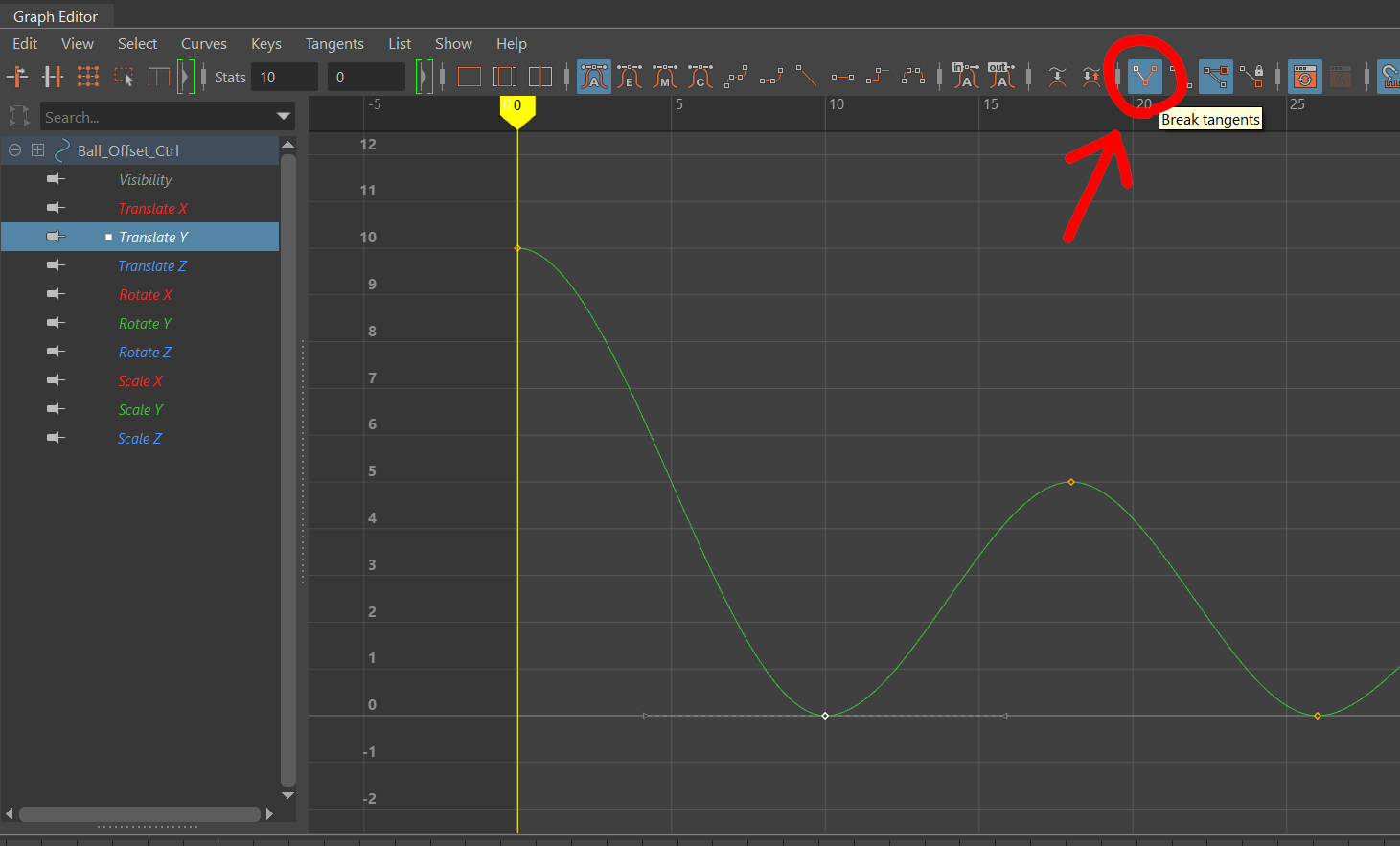The image size is (1400, 846).
Task: Create a buffer curve snapshot
Action: coord(1057,77)
